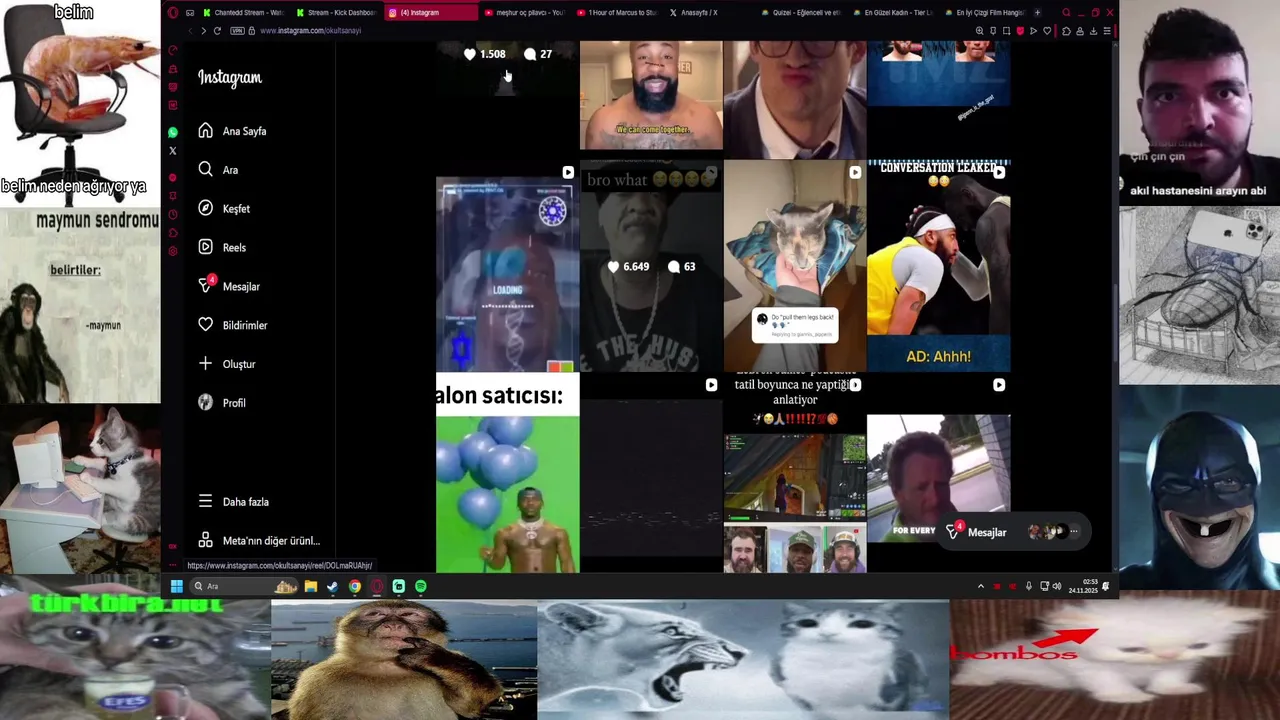Image resolution: width=1280 pixels, height=720 pixels.
Task: Open the "bro what" reel with 6.649 likes
Action: pos(651,266)
